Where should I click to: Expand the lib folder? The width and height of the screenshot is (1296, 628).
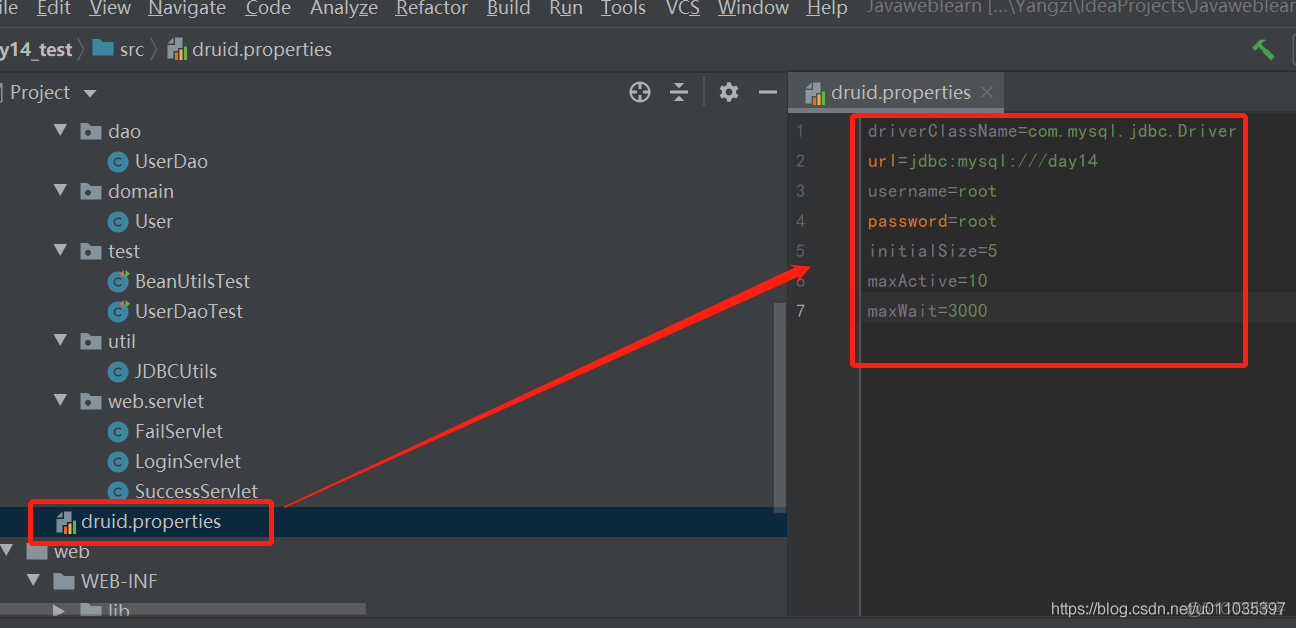(x=59, y=609)
